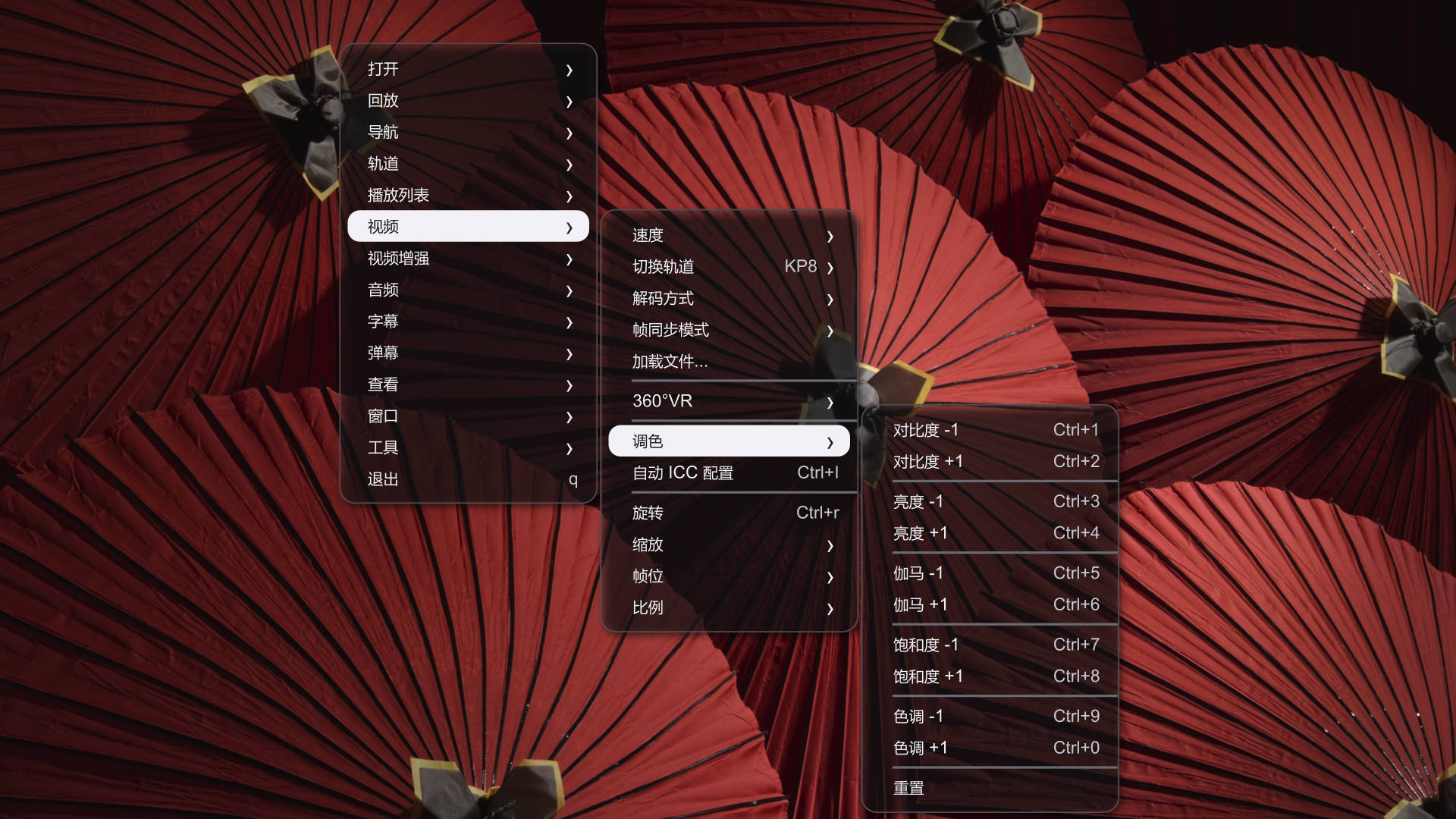Open the 比例 aspect submenu
Viewport: 1456px width, 819px height.
pyautogui.click(x=729, y=607)
